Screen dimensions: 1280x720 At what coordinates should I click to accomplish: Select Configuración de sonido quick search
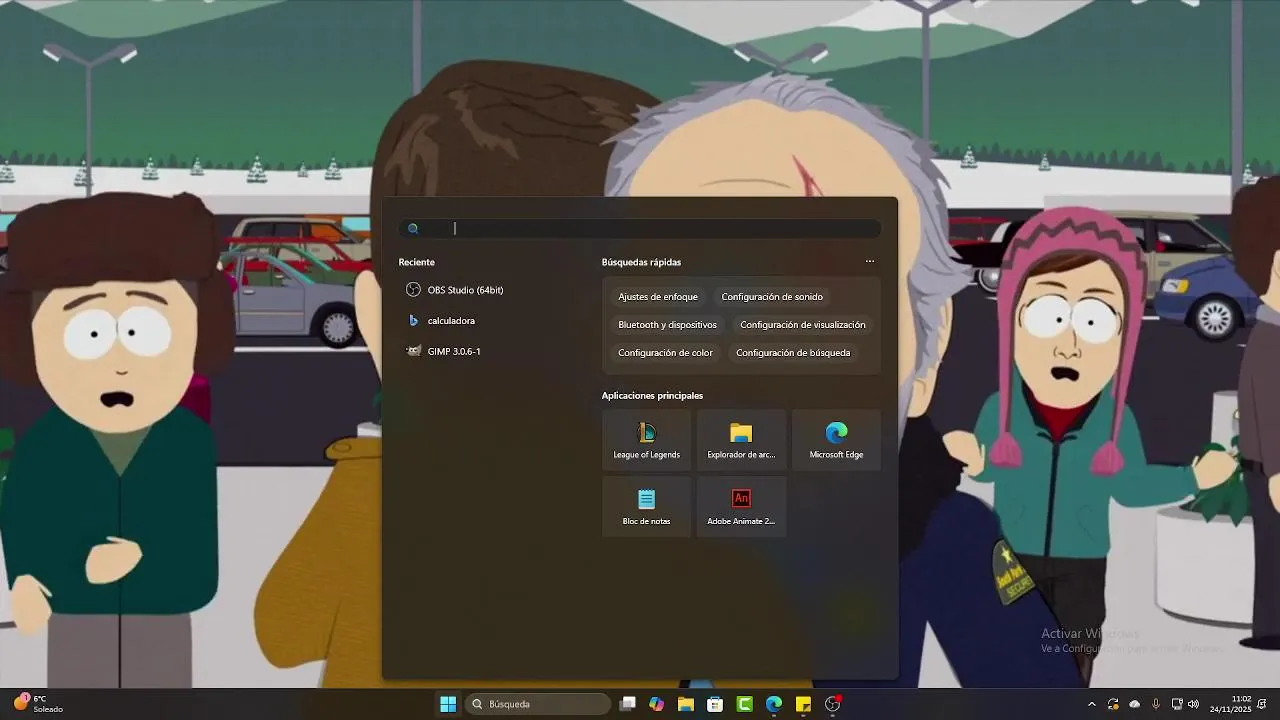coord(772,297)
